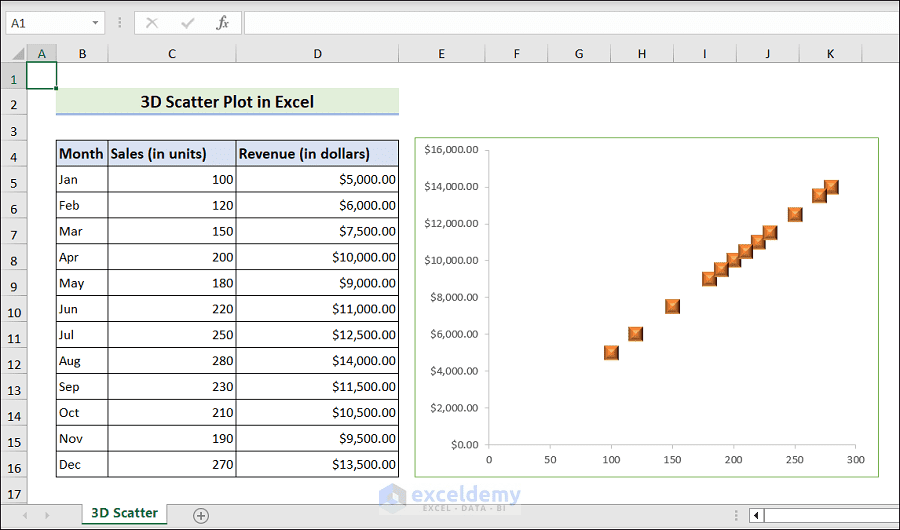Click previous sheet navigation arrow
Image resolution: width=900 pixels, height=530 pixels.
pyautogui.click(x=25, y=516)
